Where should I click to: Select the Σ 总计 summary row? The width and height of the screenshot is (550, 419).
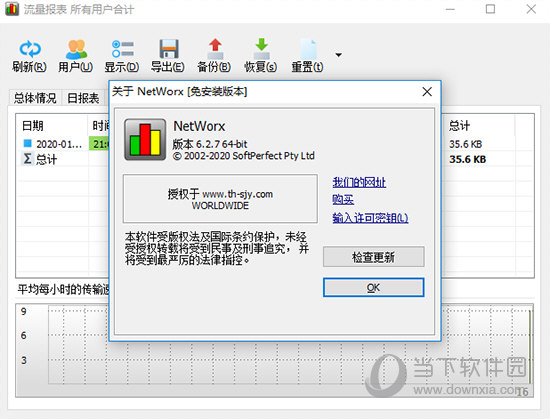click(39, 159)
